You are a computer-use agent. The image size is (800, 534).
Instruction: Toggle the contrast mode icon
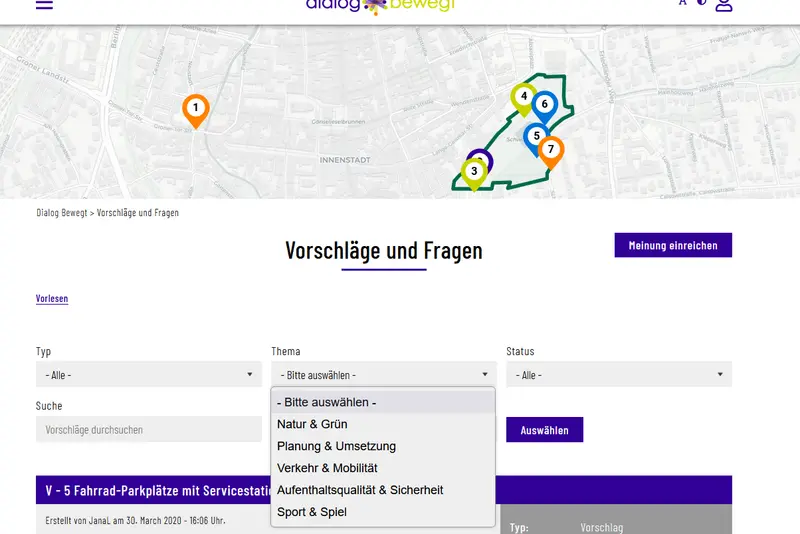click(x=702, y=2)
